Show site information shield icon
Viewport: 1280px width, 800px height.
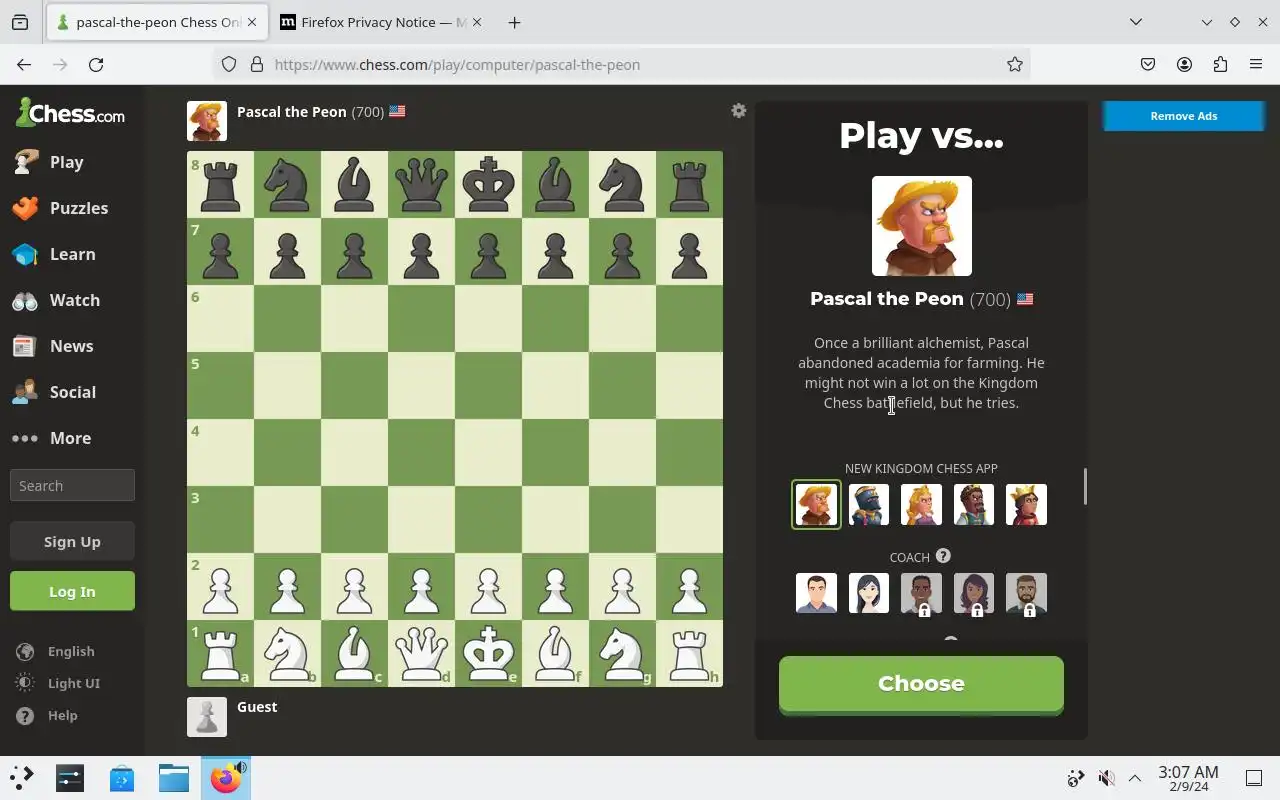[229, 64]
